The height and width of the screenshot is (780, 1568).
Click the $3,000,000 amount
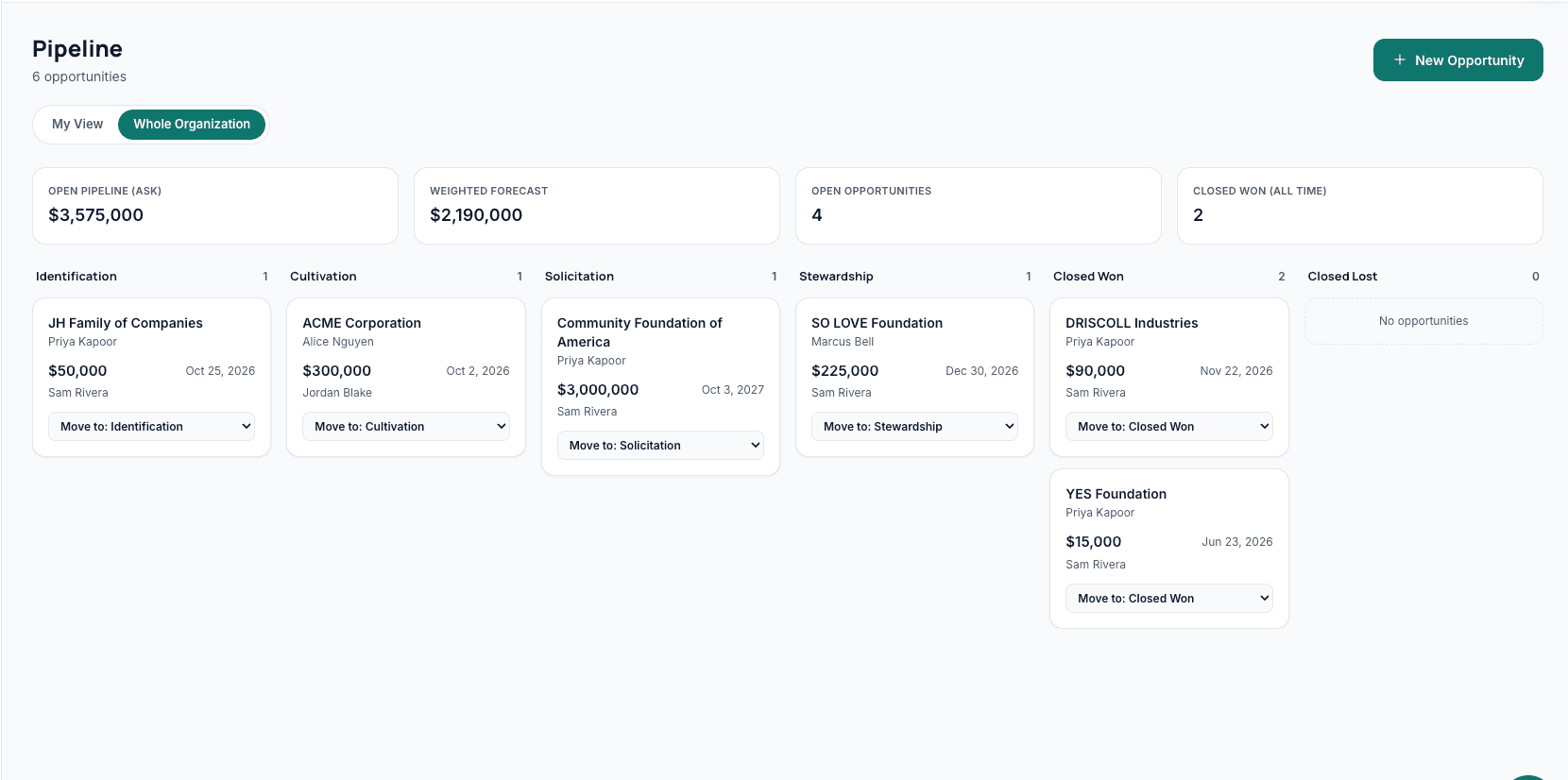(598, 389)
